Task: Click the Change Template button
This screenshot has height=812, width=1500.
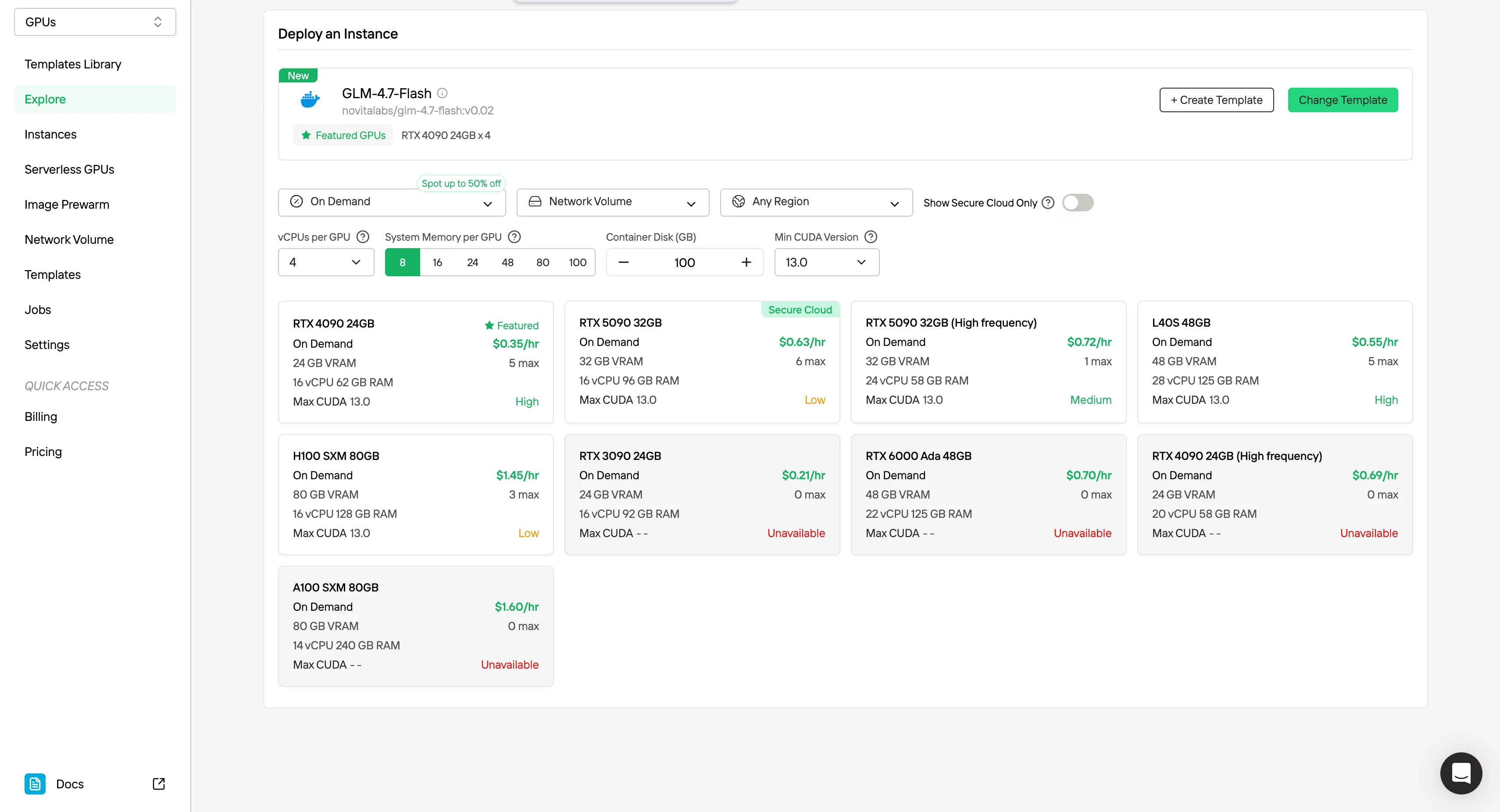Action: [1343, 100]
